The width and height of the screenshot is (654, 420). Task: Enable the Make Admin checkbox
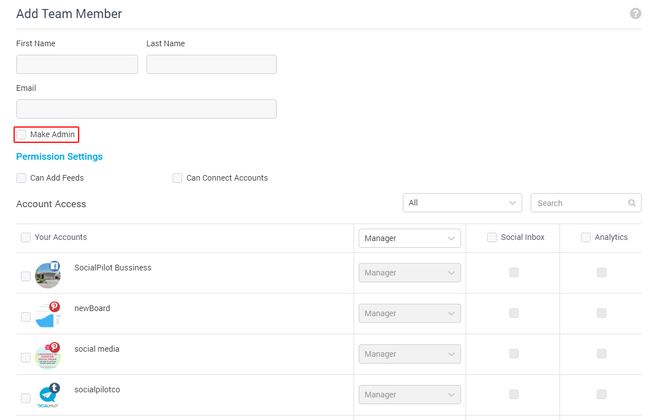pos(22,134)
